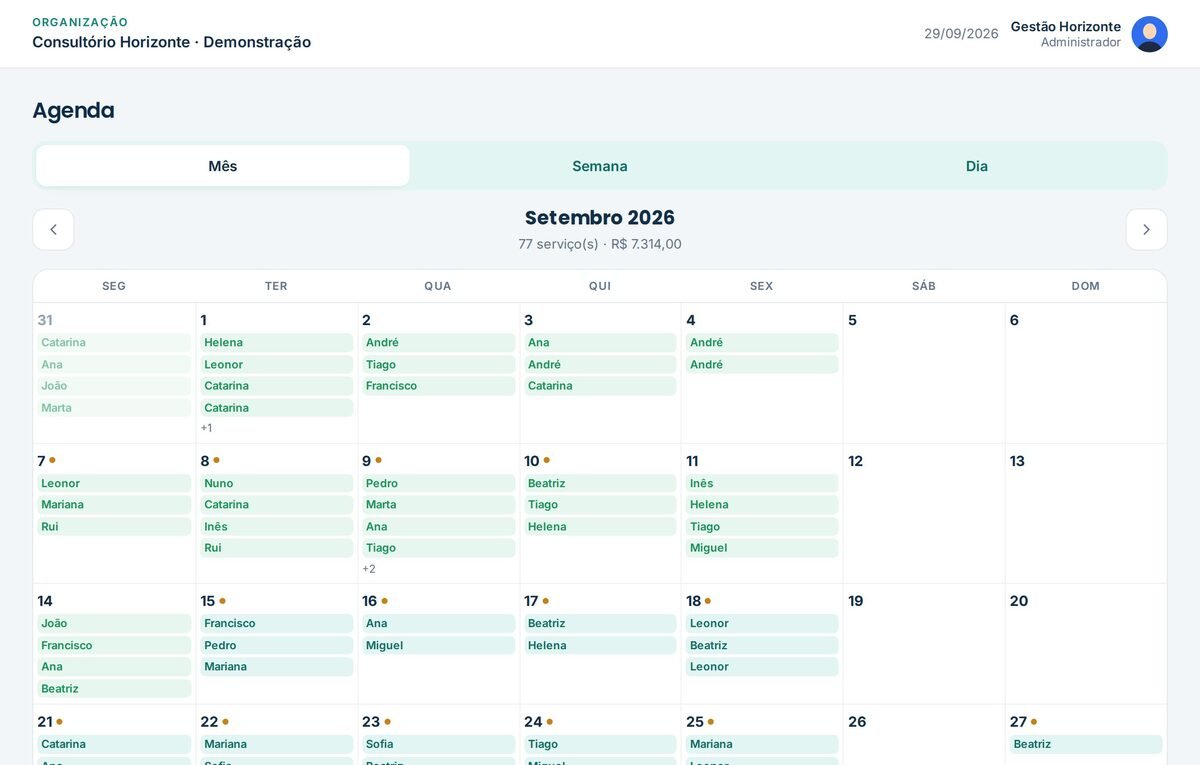The height and width of the screenshot is (765, 1200).
Task: Switch to the Dia view tab
Action: (x=977, y=166)
